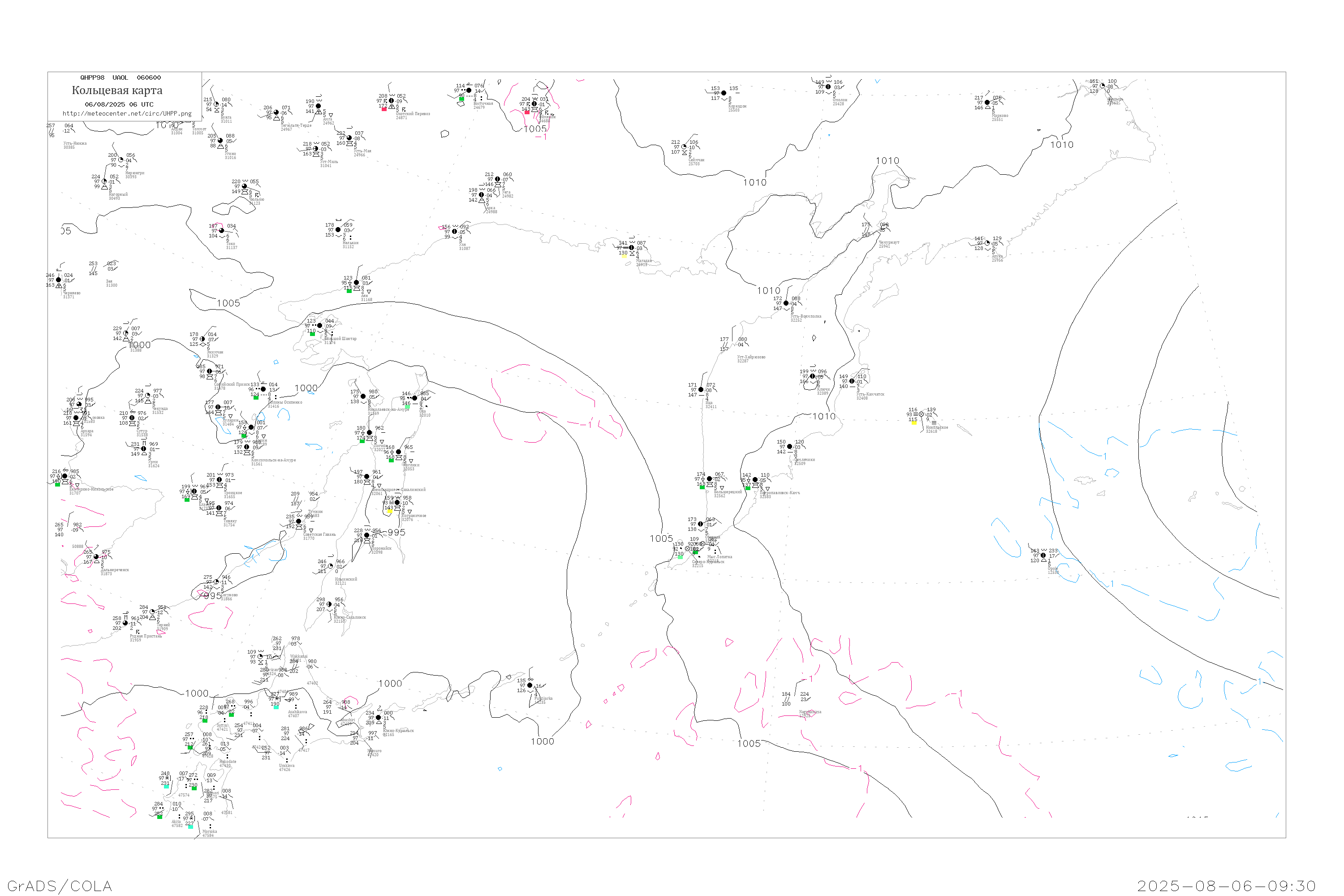
Task: Click the Усть-Воямполка filled station circle
Action: tap(786, 303)
